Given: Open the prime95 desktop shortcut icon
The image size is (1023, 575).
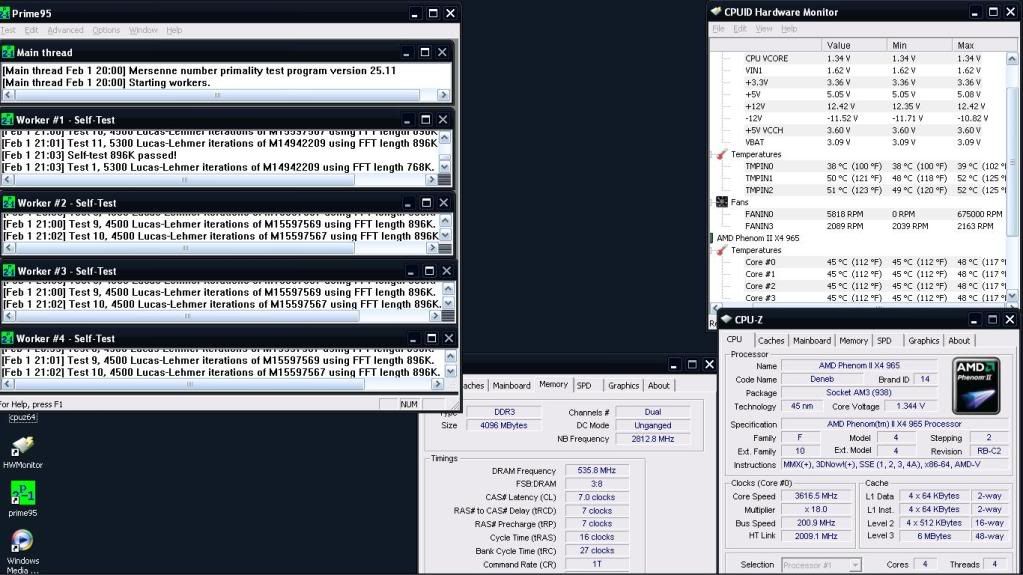Looking at the screenshot, I should (x=22, y=493).
